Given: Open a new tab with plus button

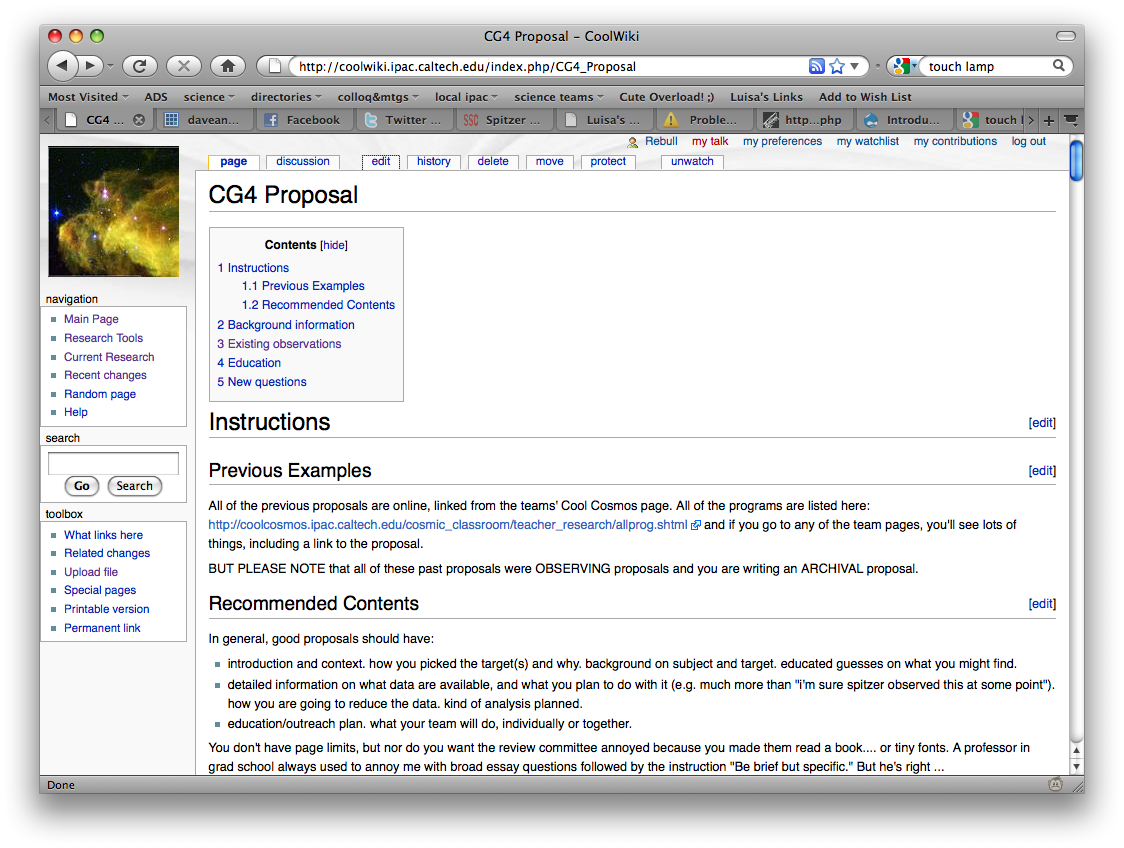Looking at the screenshot, I should 1048,120.
